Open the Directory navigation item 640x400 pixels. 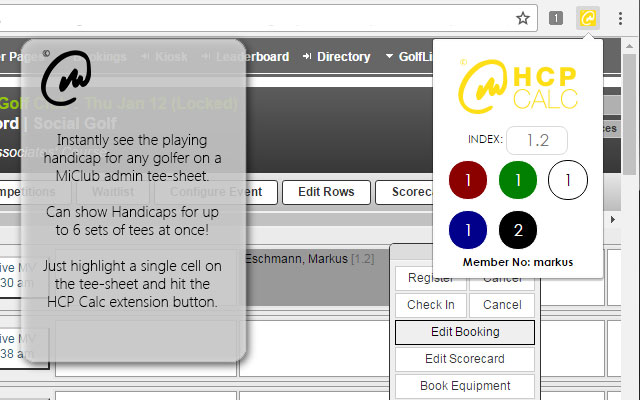coord(337,57)
